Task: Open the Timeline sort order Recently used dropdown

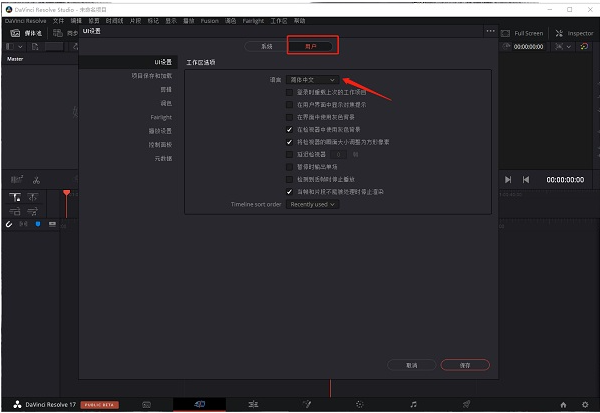Action: click(x=313, y=204)
